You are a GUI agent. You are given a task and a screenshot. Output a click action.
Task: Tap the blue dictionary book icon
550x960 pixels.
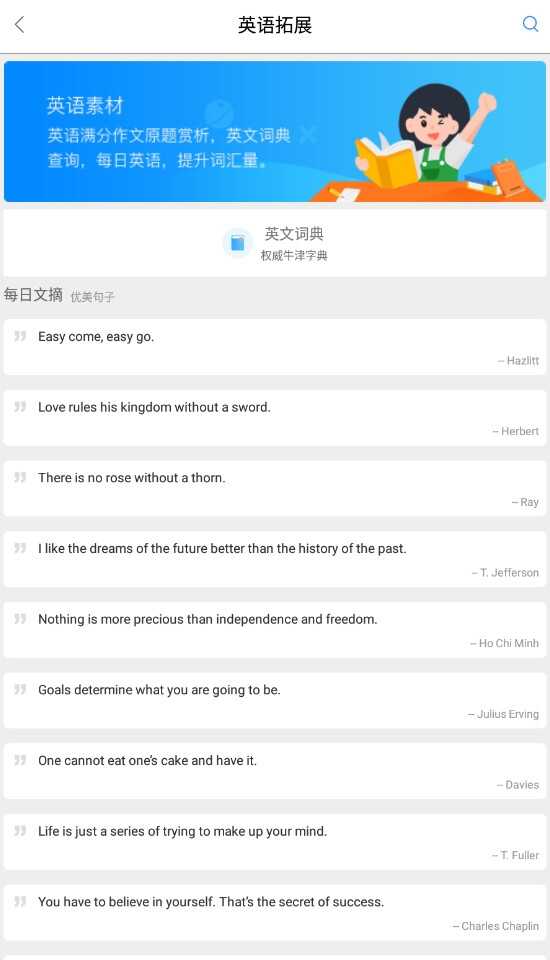[238, 243]
